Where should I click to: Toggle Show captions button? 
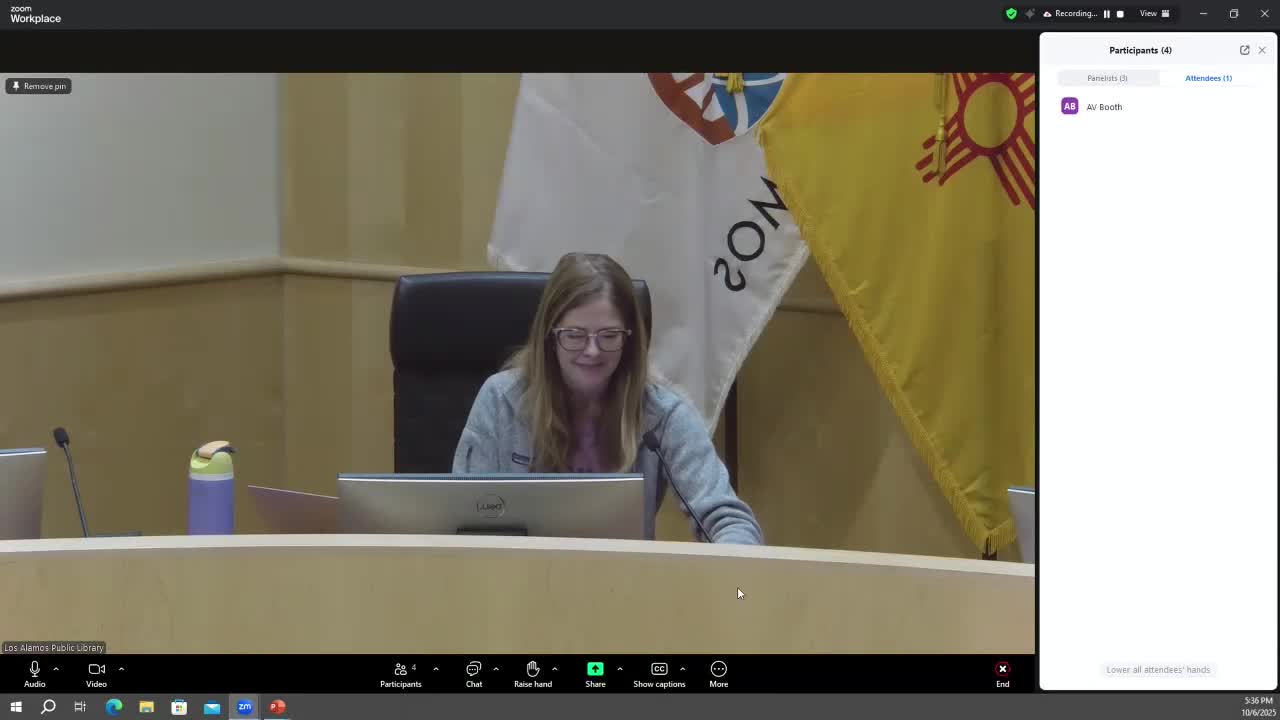tap(659, 674)
